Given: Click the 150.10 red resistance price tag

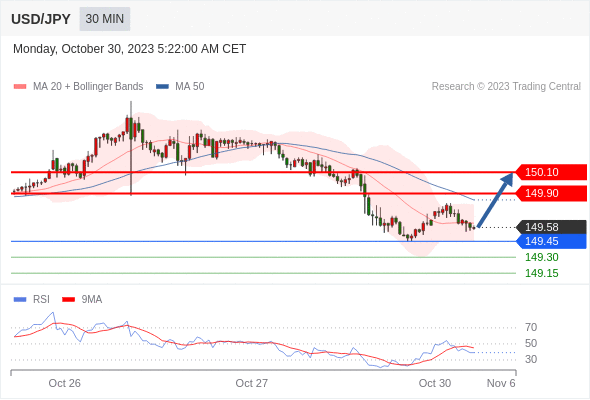Looking at the screenshot, I should click(x=551, y=172).
